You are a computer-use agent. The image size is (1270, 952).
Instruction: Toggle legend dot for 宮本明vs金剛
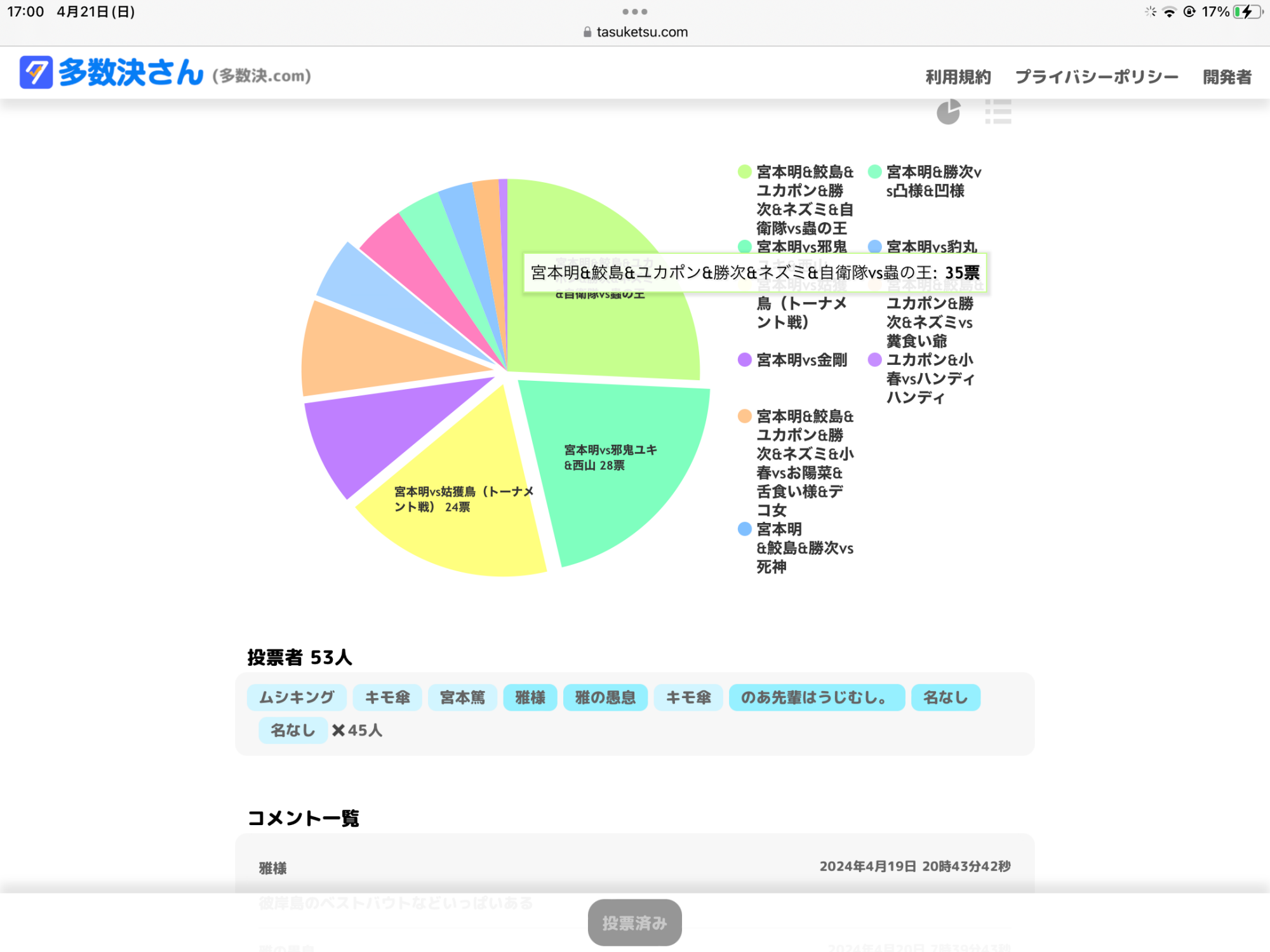coord(745,360)
